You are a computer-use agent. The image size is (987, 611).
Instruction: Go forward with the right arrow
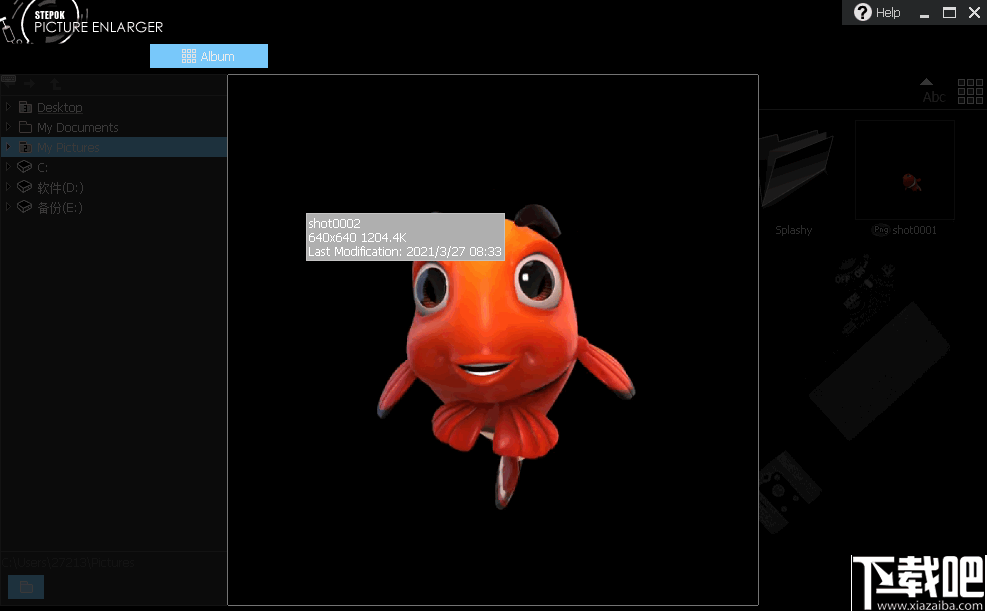pyautogui.click(x=29, y=83)
